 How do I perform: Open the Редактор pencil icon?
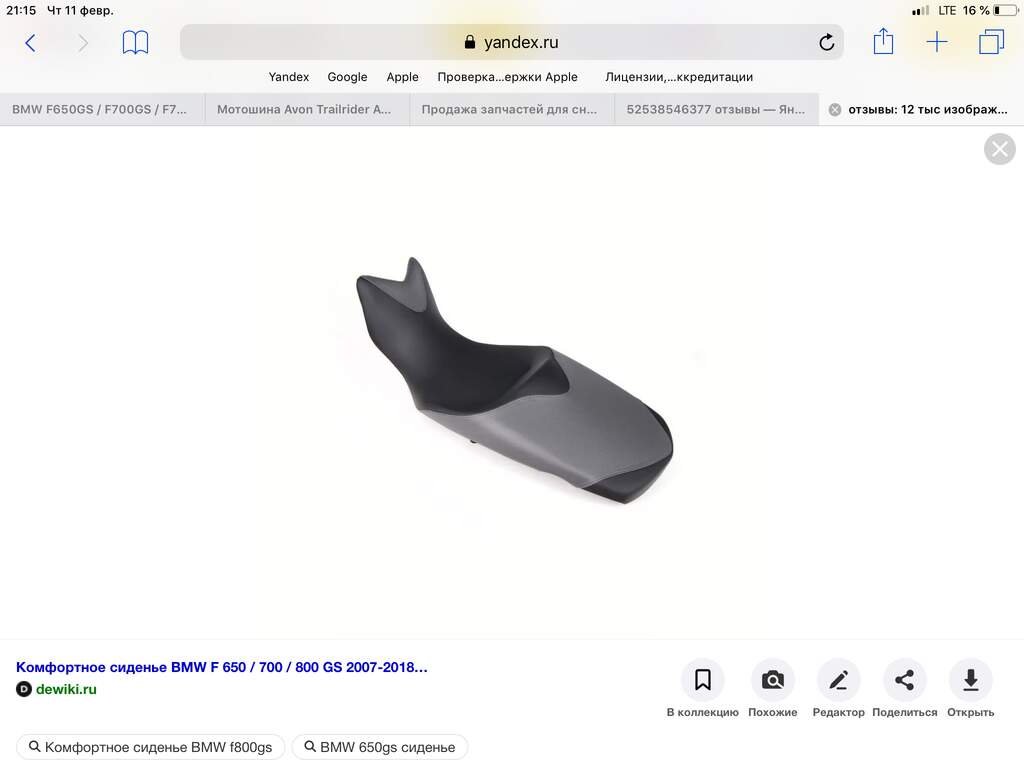pyautogui.click(x=839, y=680)
